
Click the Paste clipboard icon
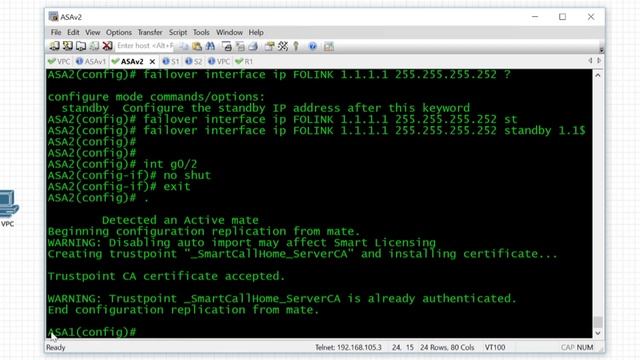(x=197, y=47)
